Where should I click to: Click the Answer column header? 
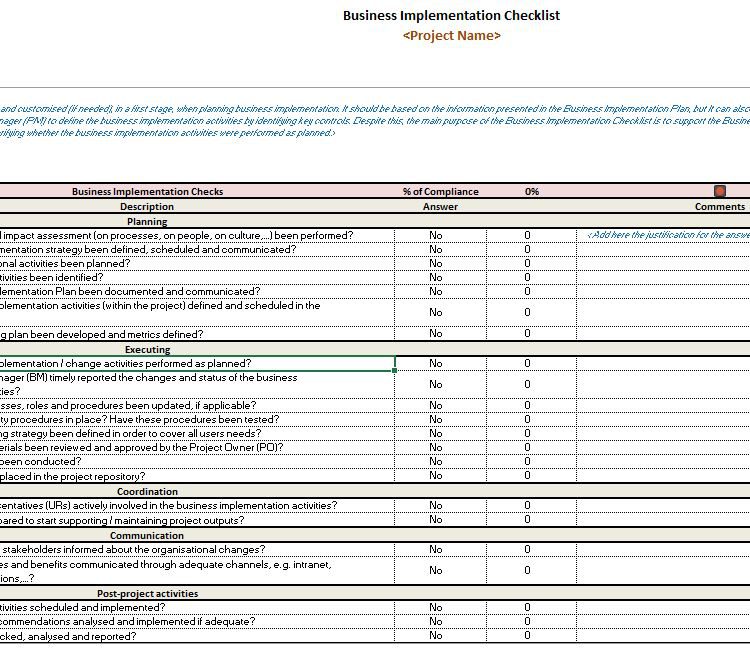click(440, 207)
